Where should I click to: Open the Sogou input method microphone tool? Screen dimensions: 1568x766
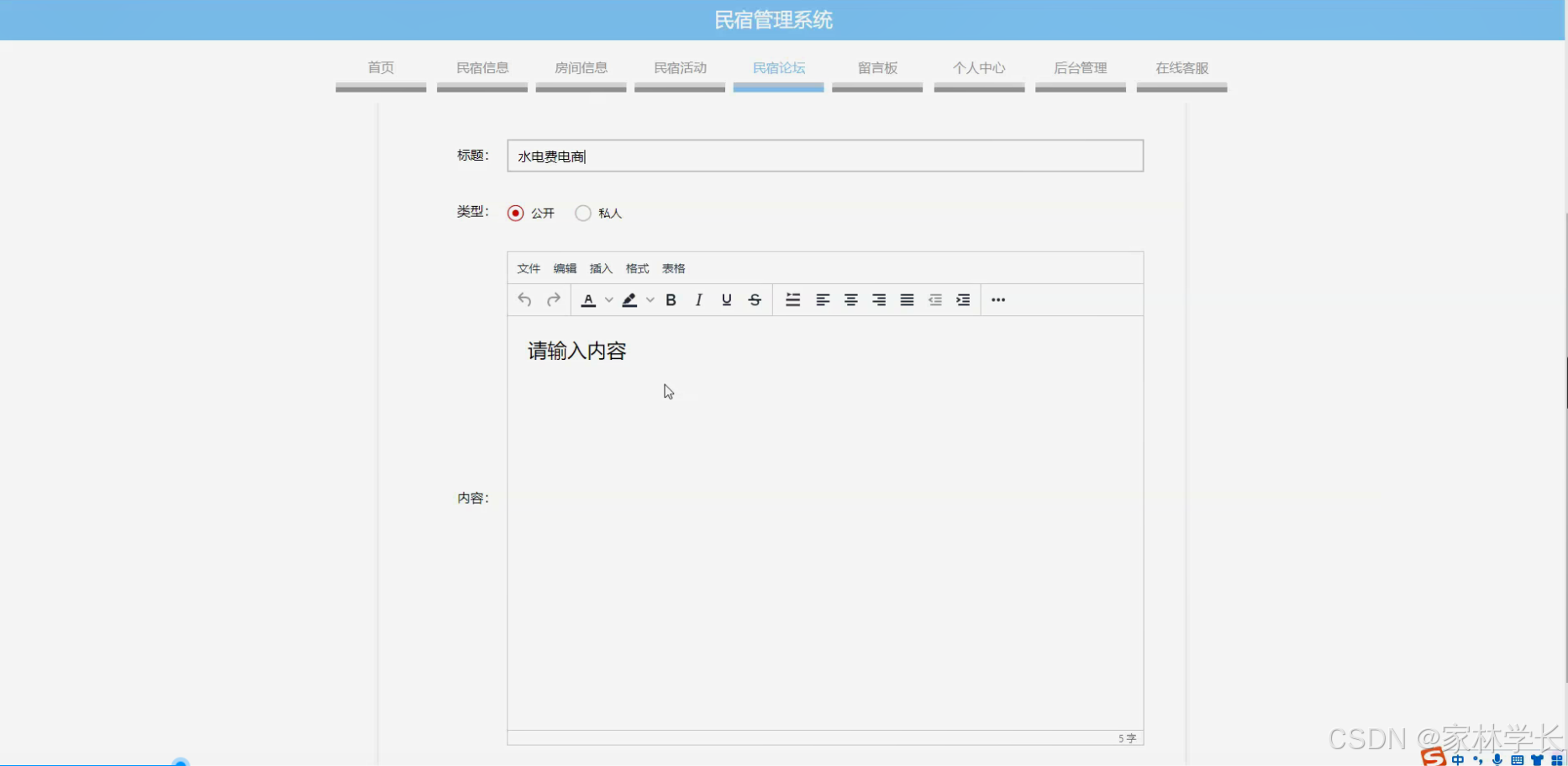[x=1497, y=758]
